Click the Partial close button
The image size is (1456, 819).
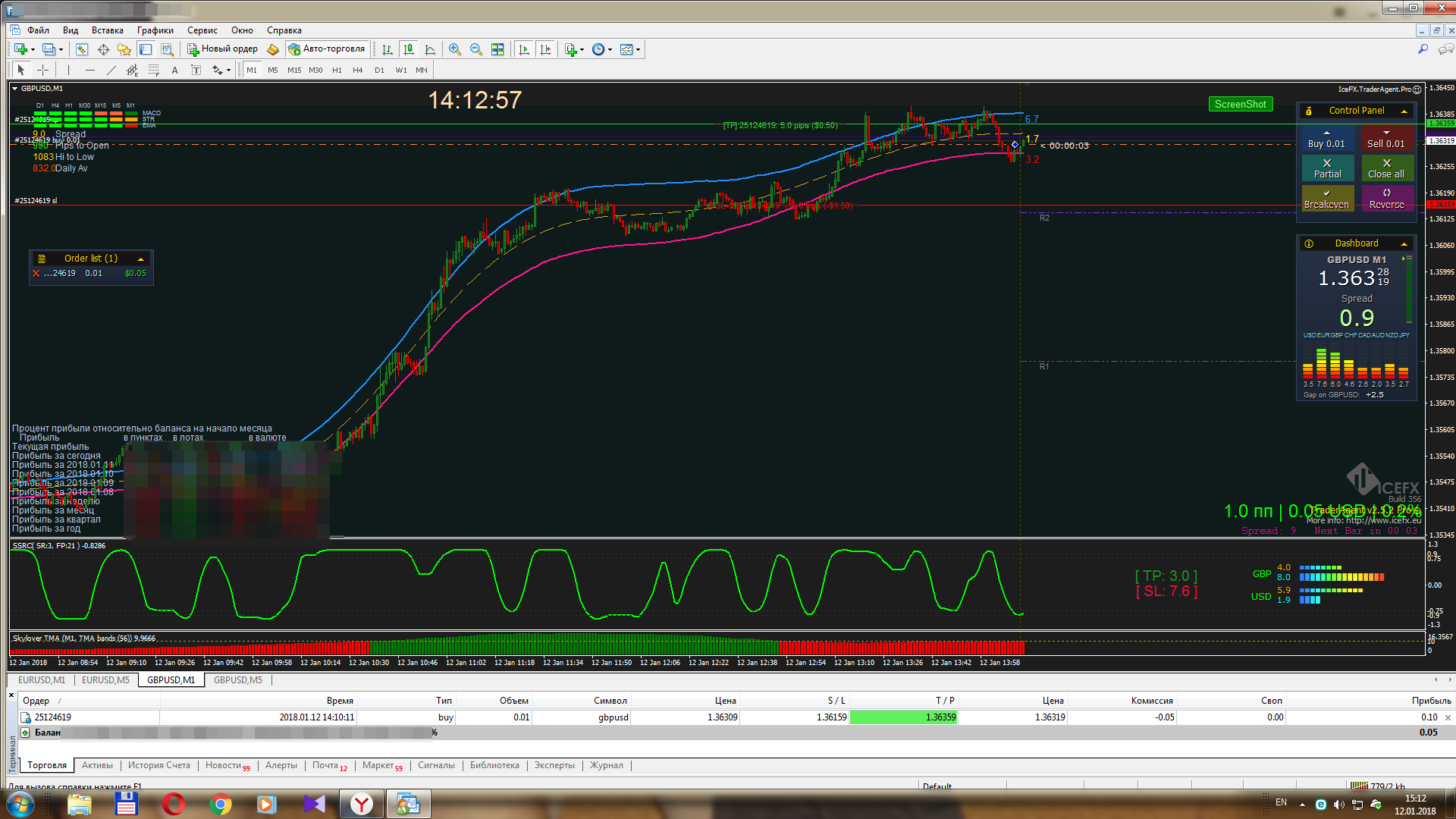click(x=1327, y=168)
